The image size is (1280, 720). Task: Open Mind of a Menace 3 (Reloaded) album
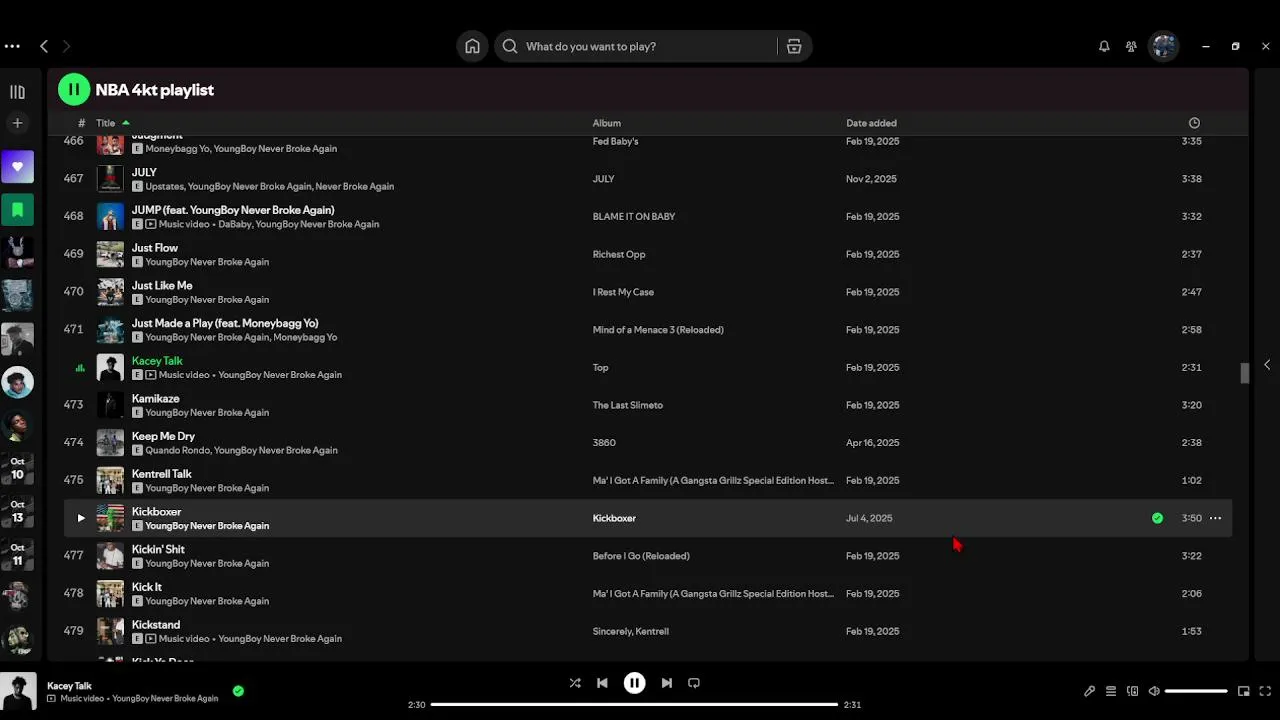pos(658,330)
